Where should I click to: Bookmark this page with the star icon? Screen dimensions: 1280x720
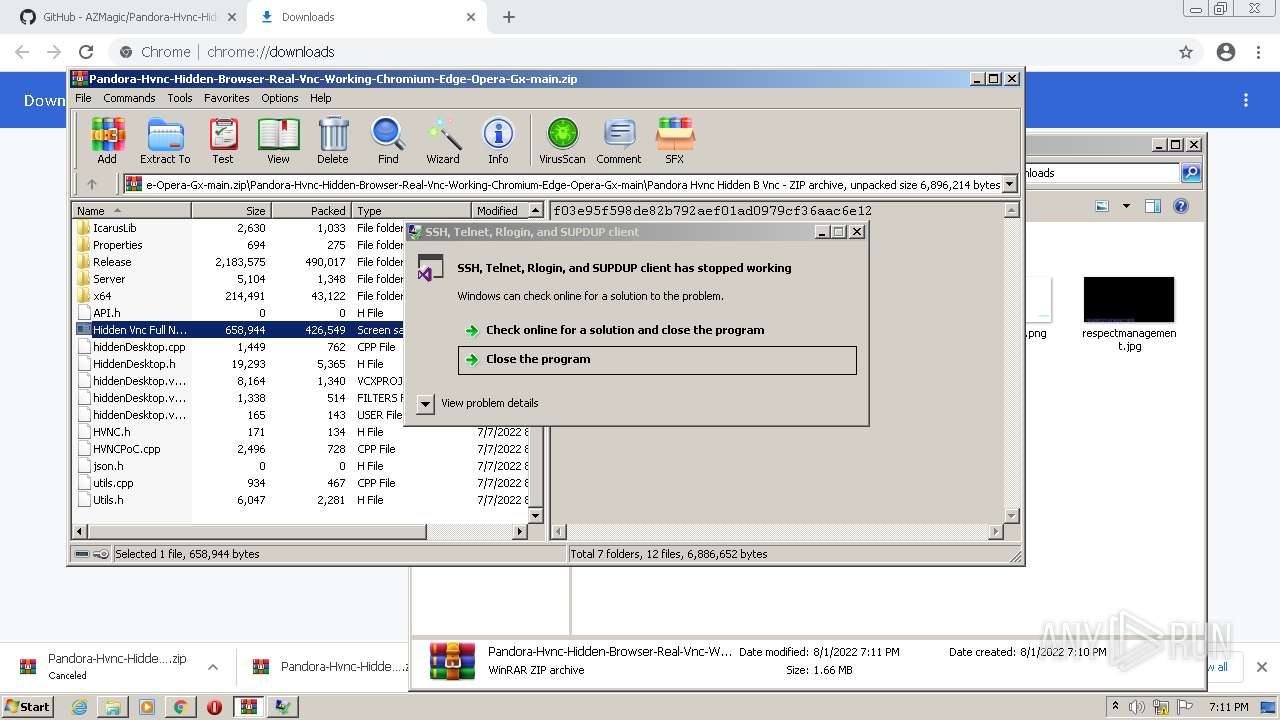tap(1186, 52)
